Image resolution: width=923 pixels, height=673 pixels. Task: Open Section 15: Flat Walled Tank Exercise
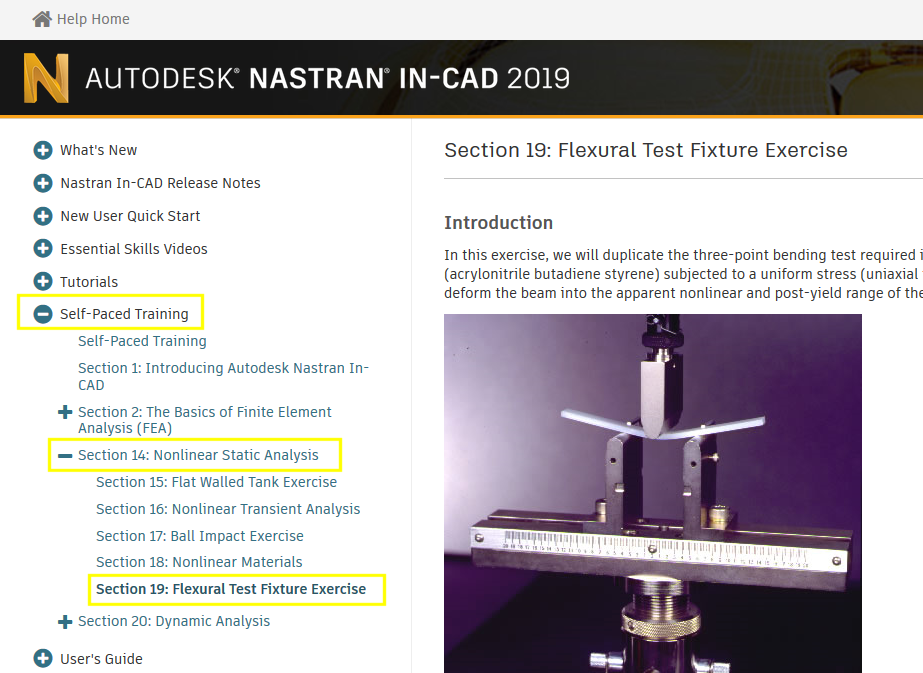tap(216, 482)
